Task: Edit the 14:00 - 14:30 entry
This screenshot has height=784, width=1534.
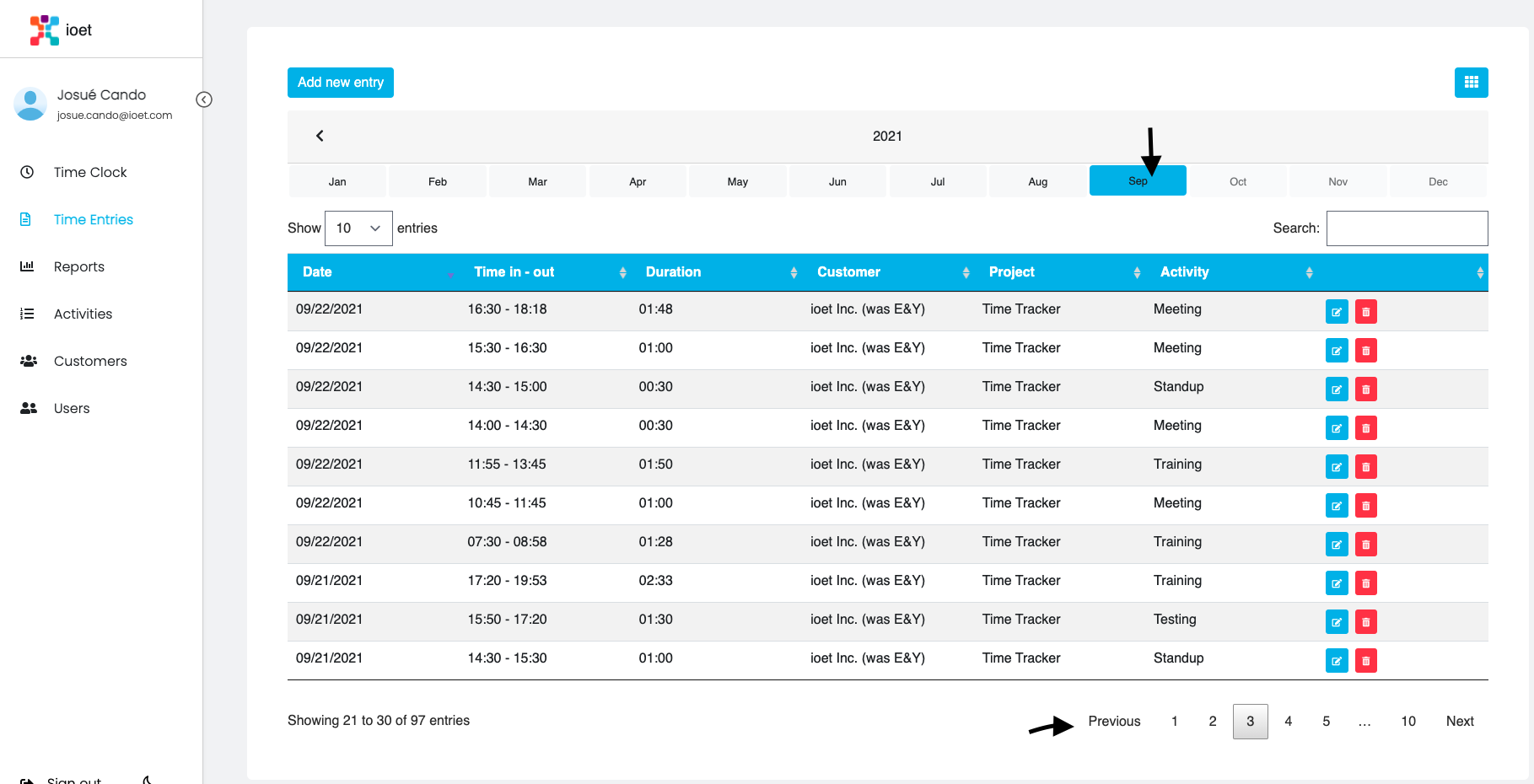Action: (1337, 428)
